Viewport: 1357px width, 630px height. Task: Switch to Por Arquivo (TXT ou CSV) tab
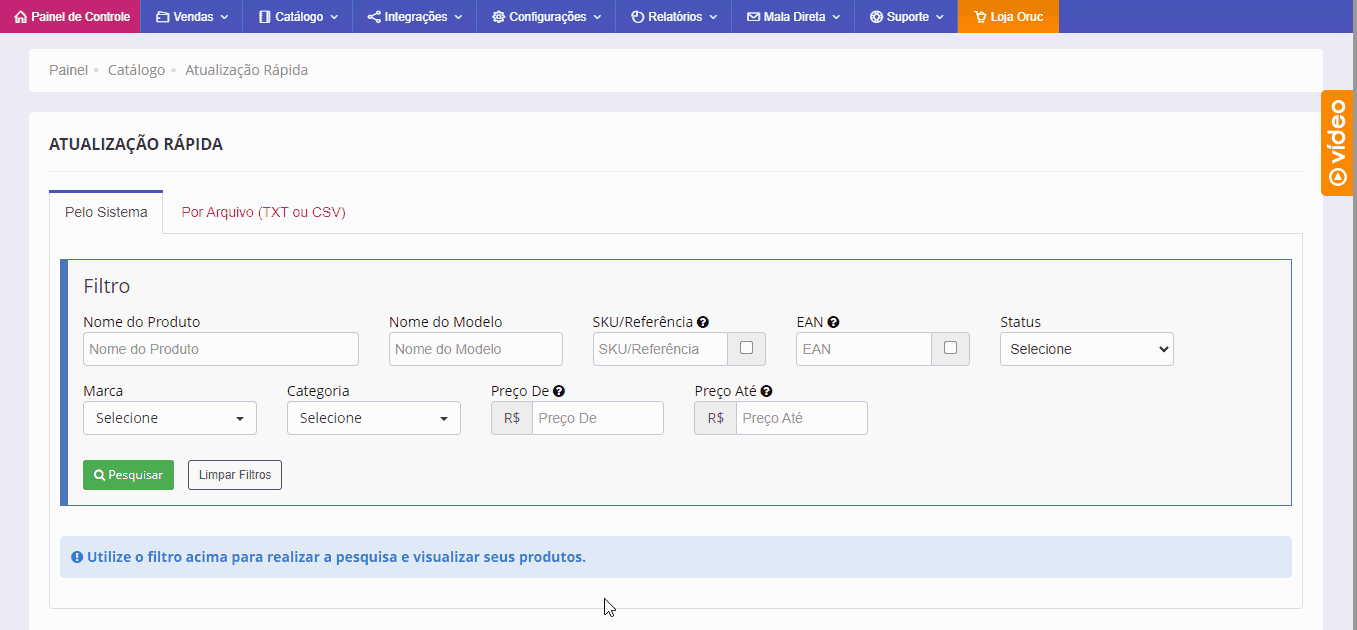[x=263, y=212]
